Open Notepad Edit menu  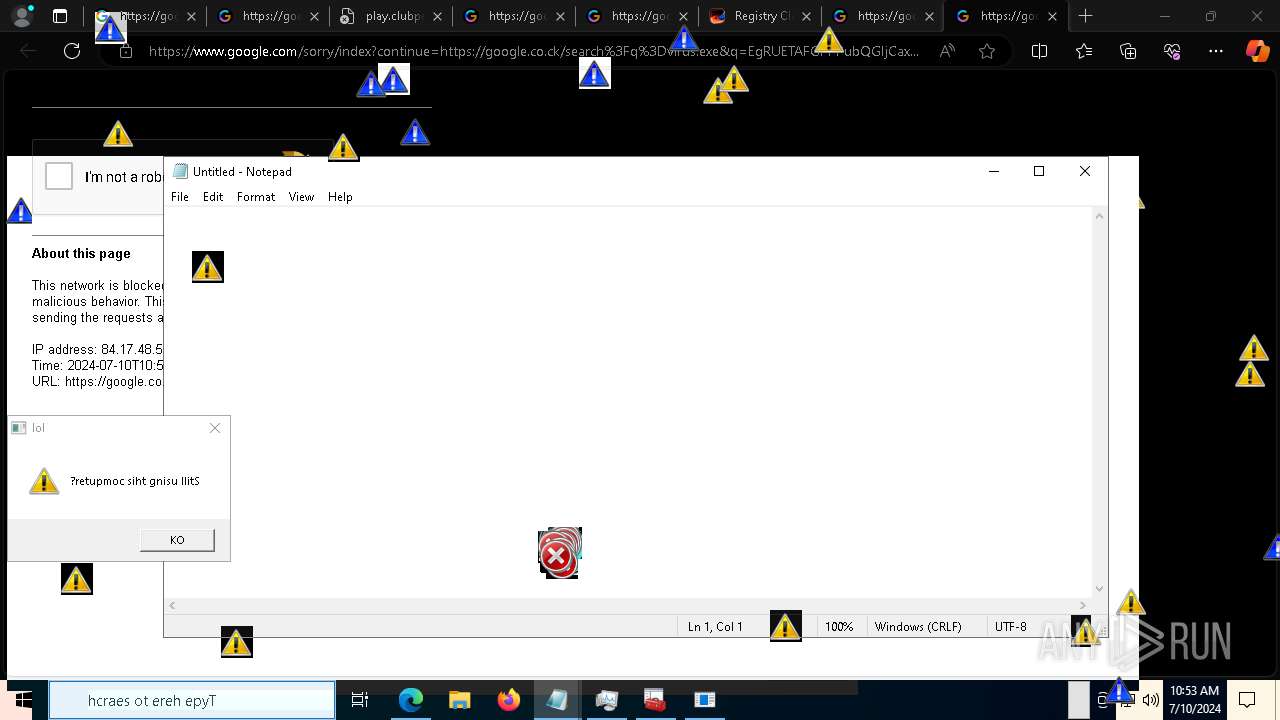point(213,197)
